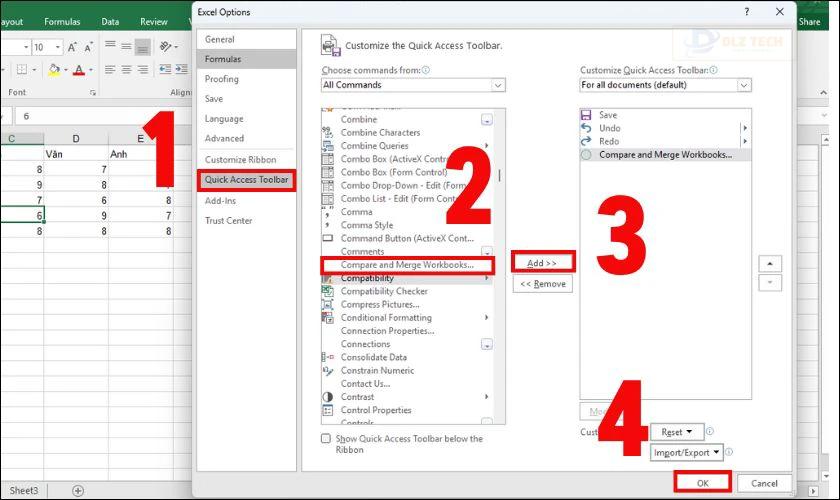
Task: Click the Move Down arrow button
Action: pos(770,282)
